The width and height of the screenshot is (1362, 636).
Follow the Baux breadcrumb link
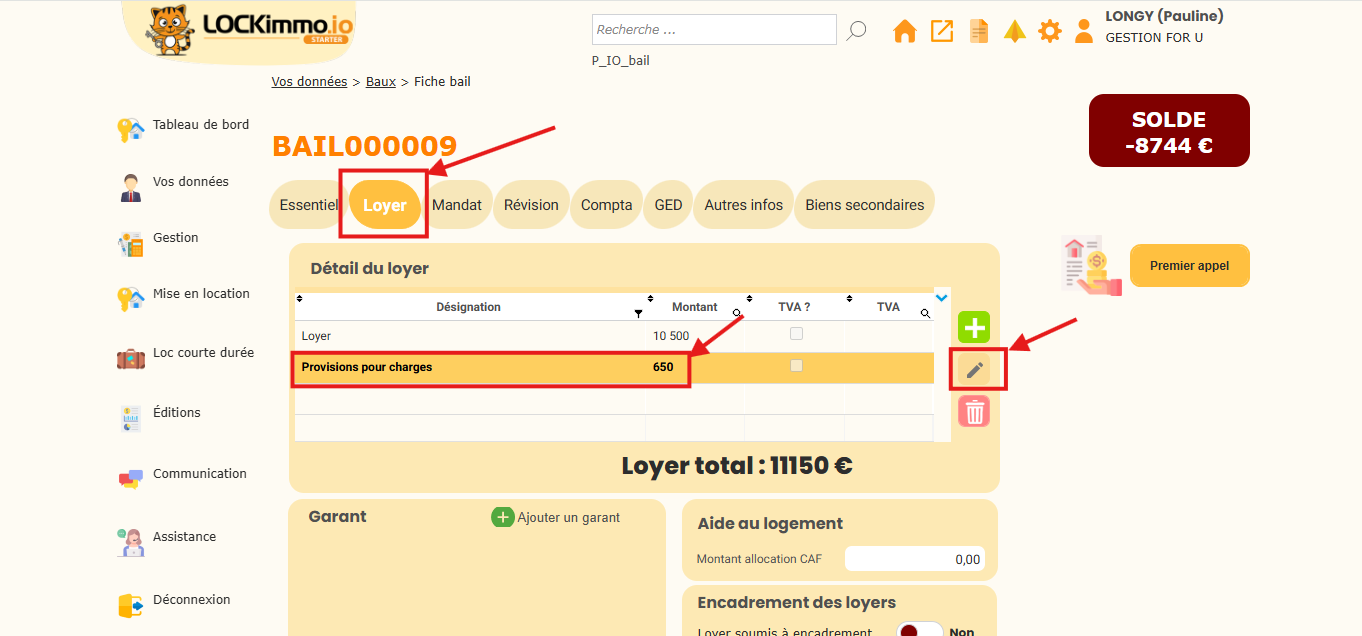pyautogui.click(x=381, y=82)
